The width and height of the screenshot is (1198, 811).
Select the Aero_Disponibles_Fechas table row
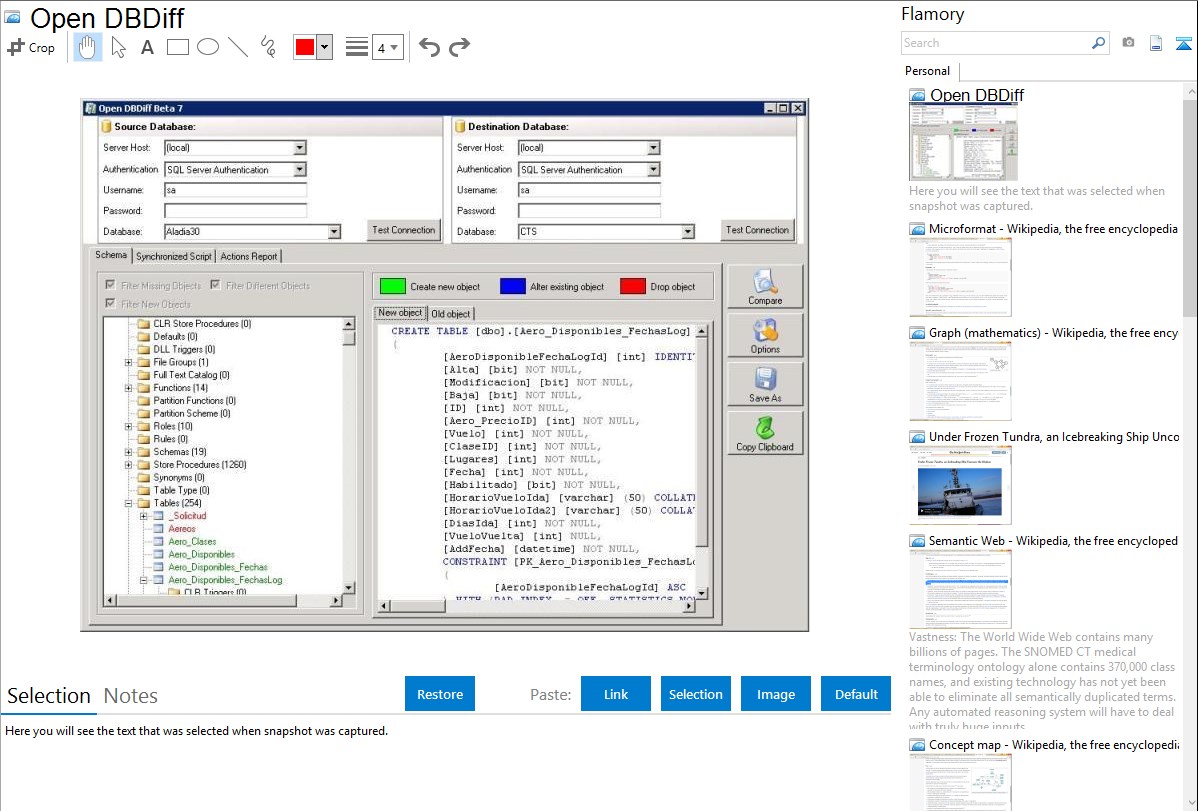(218, 567)
